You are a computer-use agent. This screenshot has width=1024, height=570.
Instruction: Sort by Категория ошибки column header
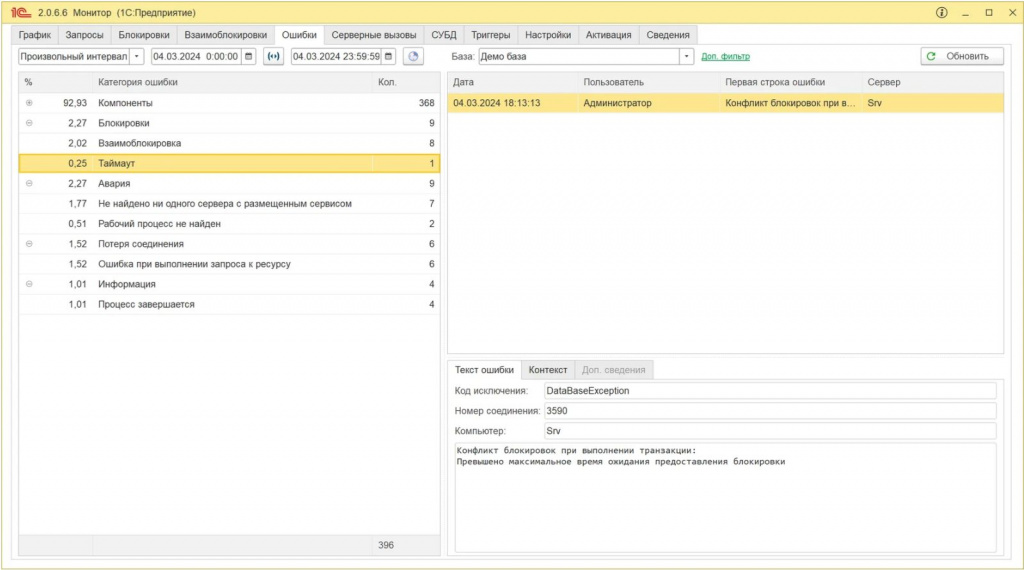[x=232, y=82]
